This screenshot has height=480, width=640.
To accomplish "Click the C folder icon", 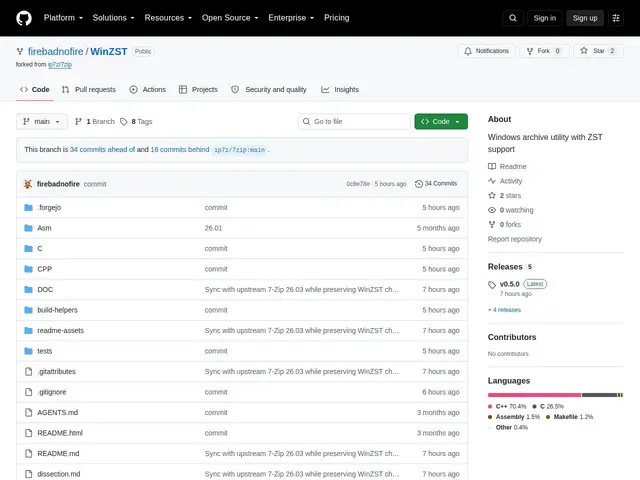I will click(28, 248).
